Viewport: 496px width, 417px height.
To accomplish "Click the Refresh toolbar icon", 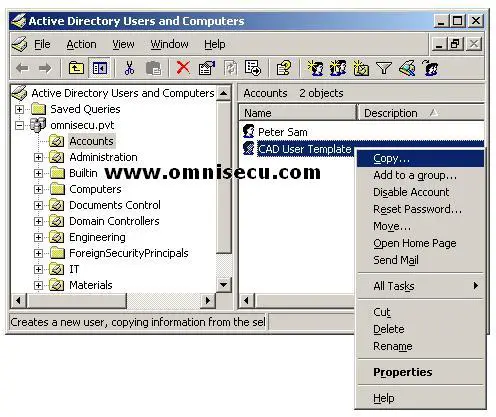I will pos(230,68).
